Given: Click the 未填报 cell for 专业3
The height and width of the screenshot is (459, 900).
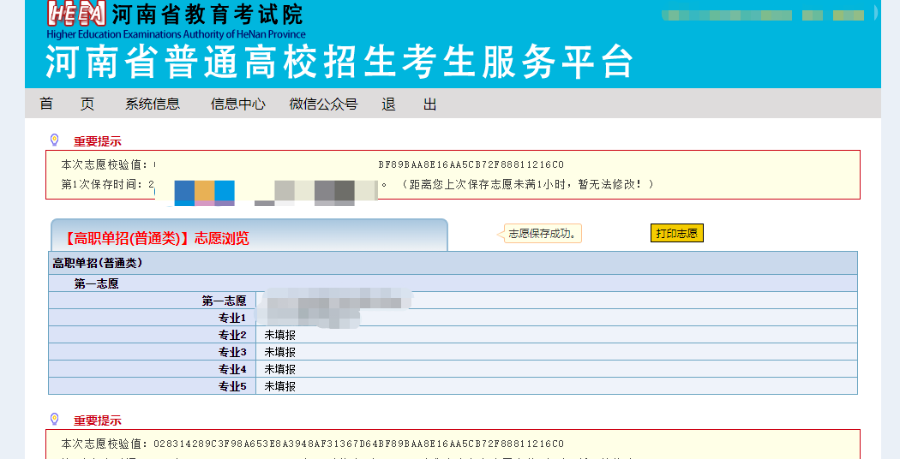Looking at the screenshot, I should click(280, 352).
